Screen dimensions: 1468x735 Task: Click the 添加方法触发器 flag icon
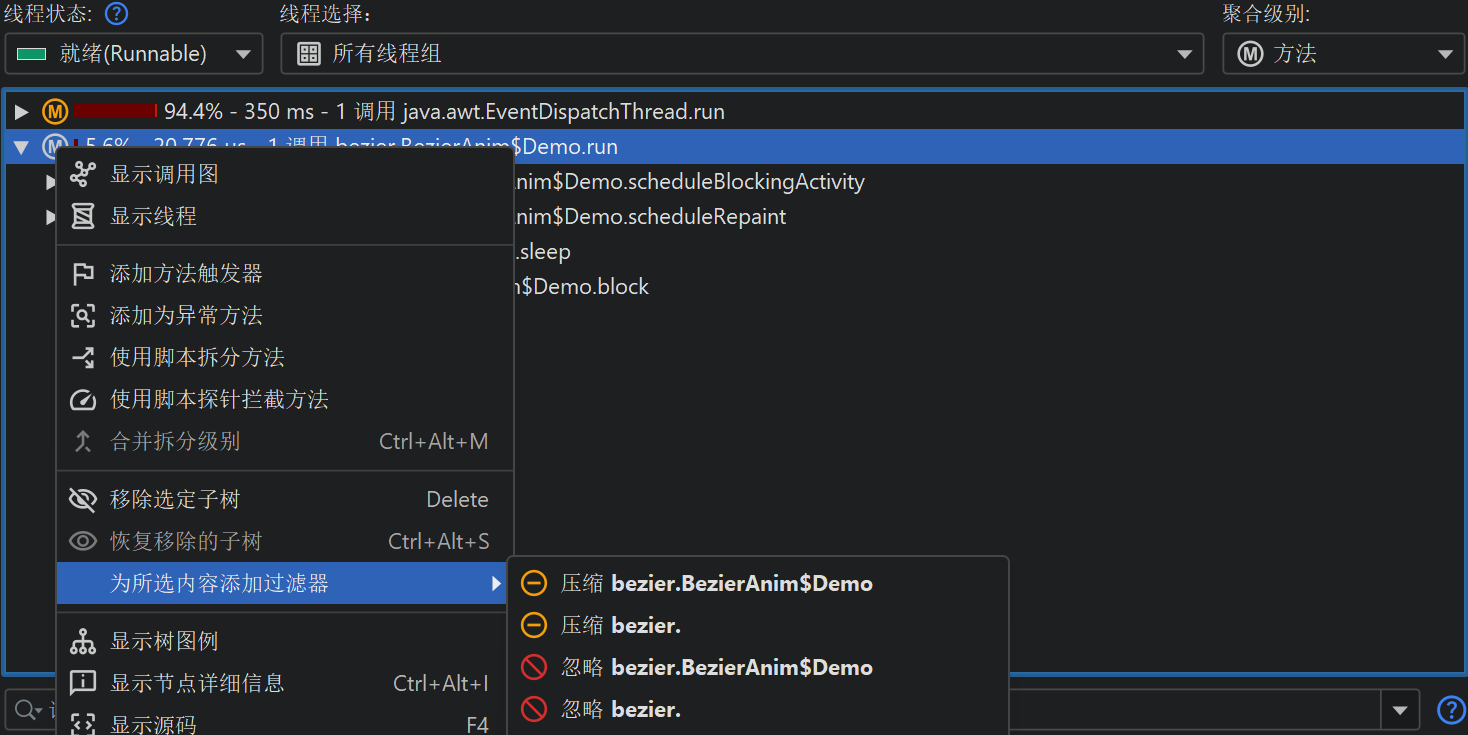(x=83, y=274)
